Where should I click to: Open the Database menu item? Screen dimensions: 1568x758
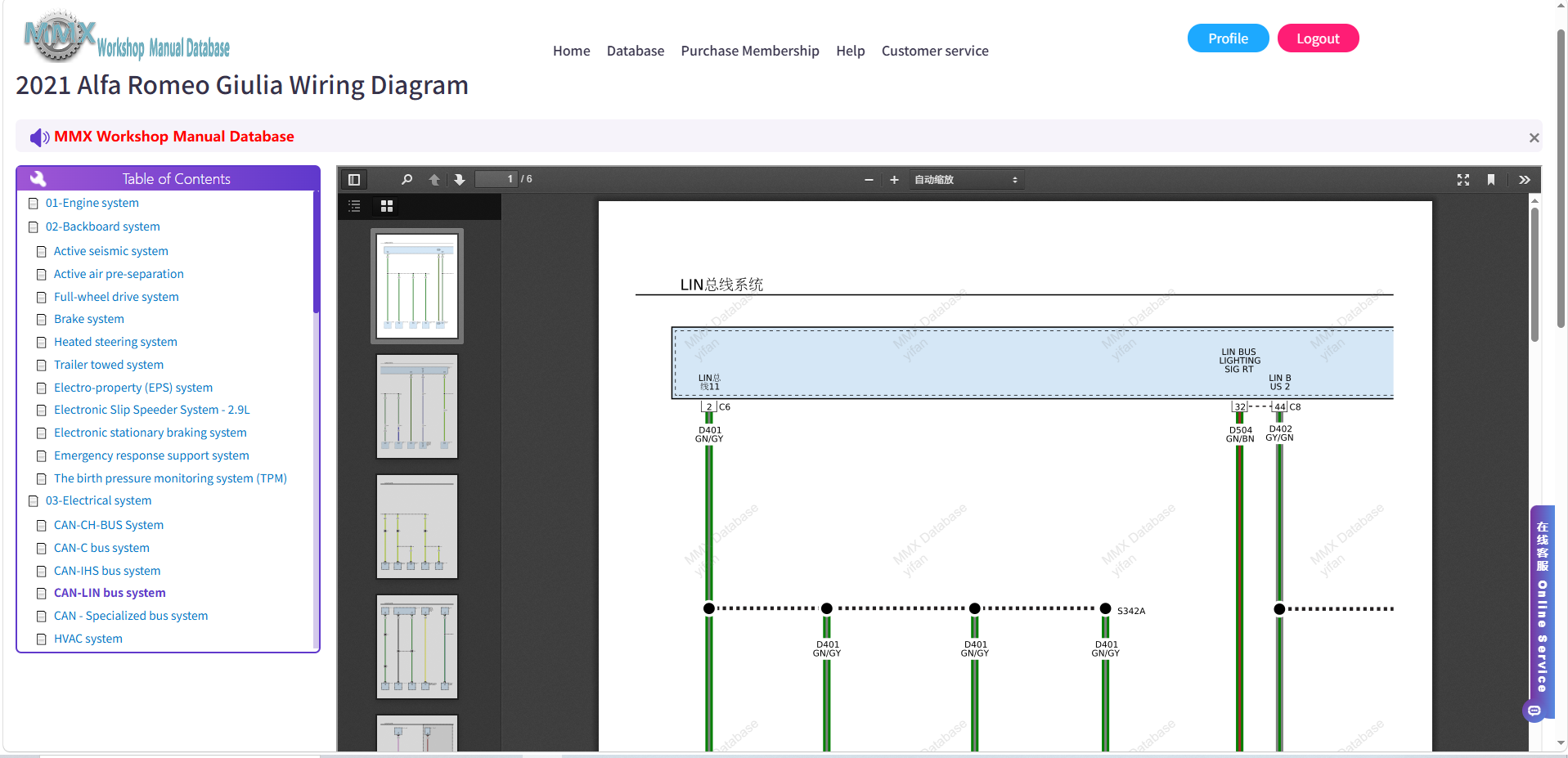[636, 51]
